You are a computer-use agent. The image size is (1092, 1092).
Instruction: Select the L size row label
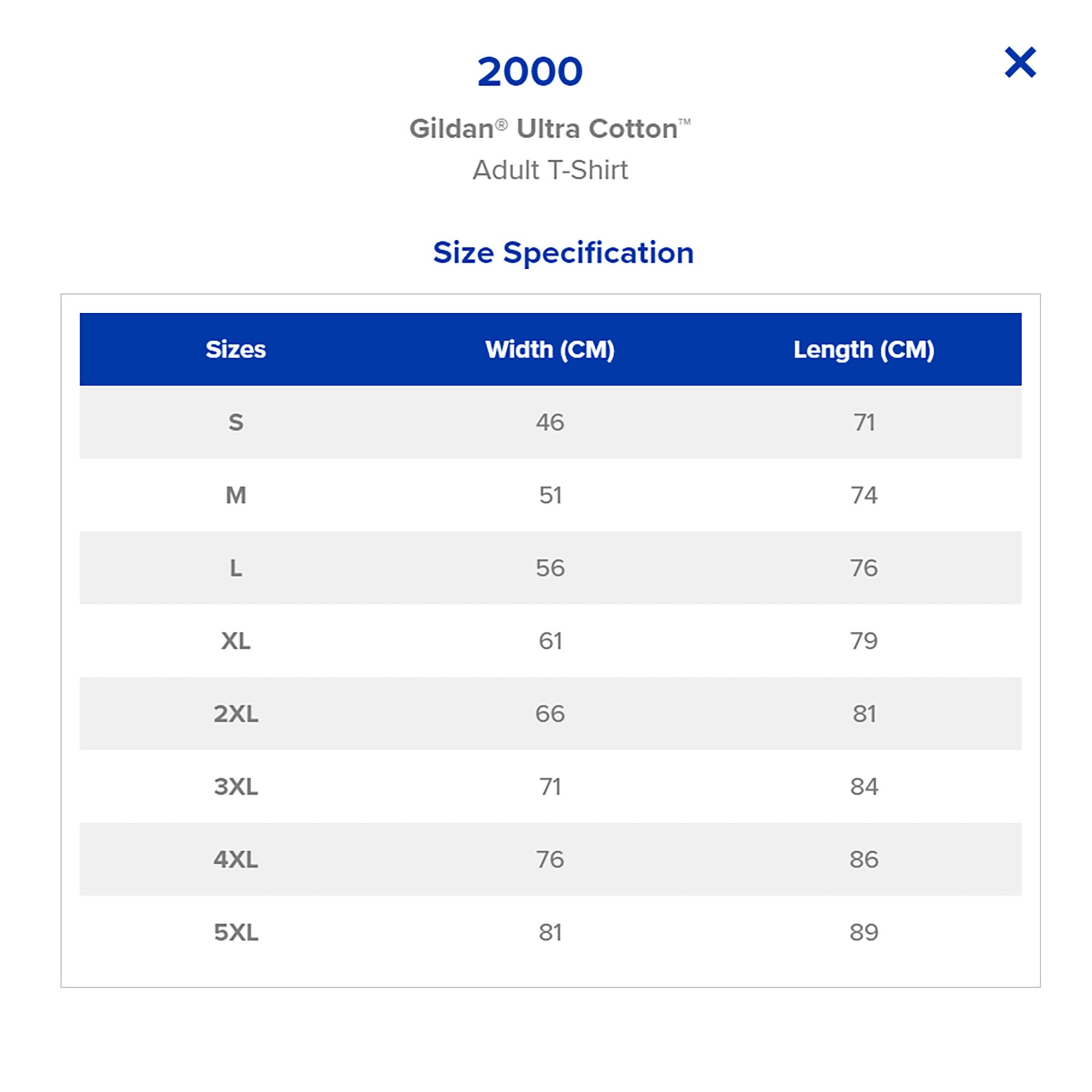[x=236, y=568]
